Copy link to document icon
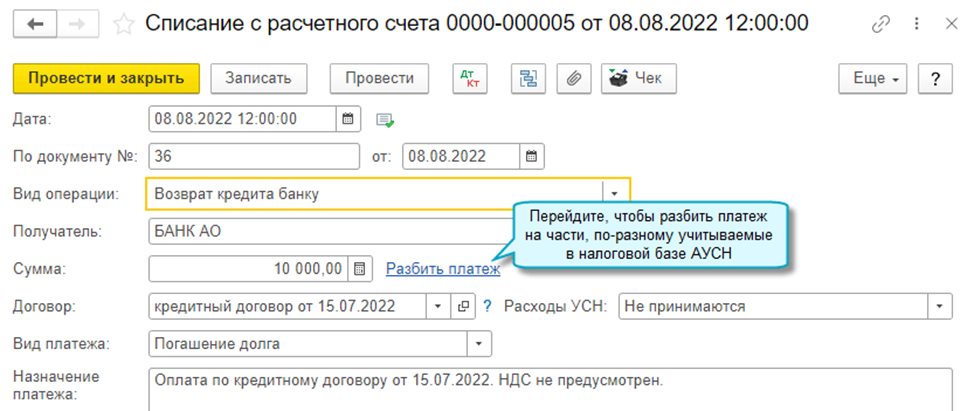 pos(880,24)
